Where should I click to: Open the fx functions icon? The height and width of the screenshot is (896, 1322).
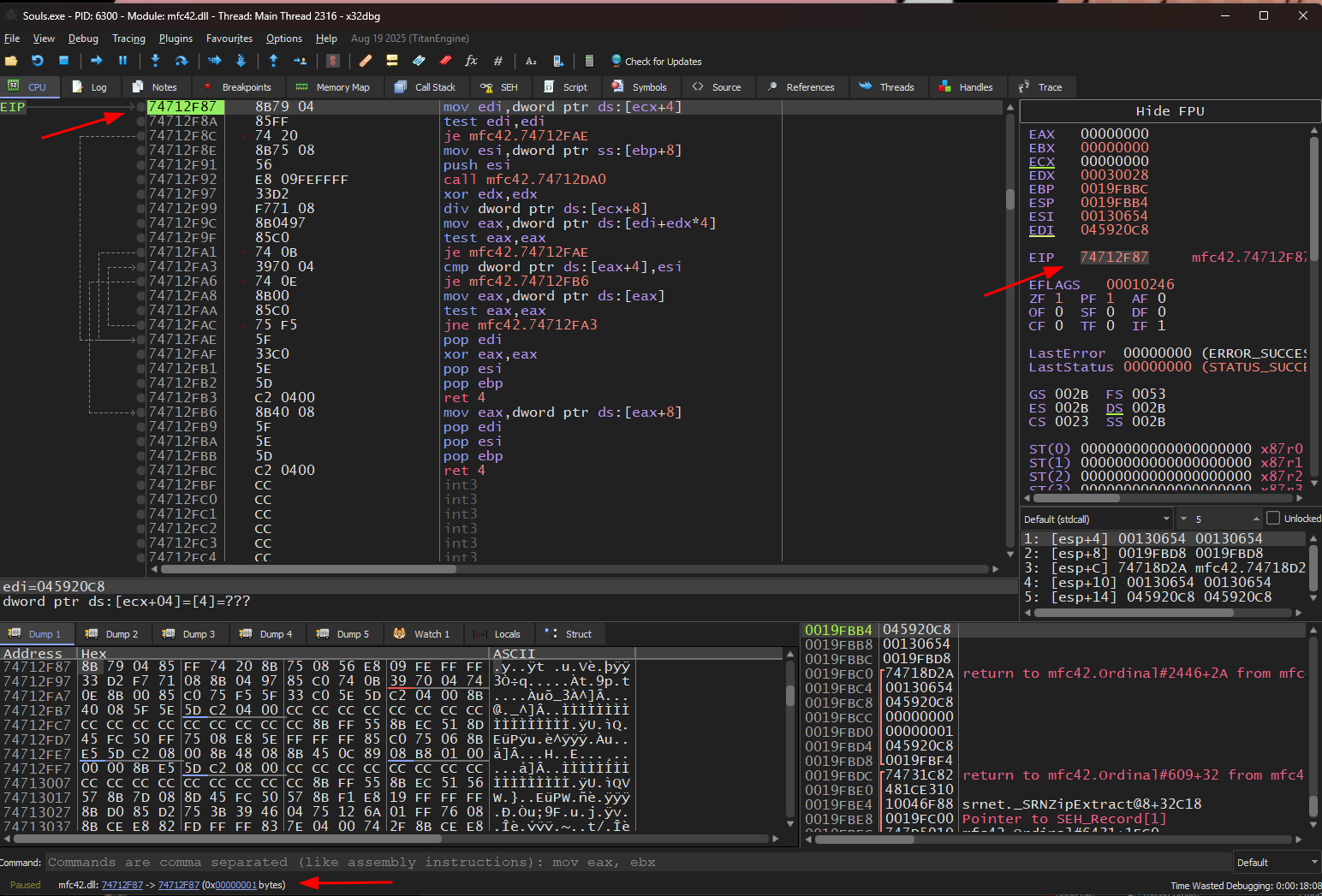pyautogui.click(x=471, y=61)
